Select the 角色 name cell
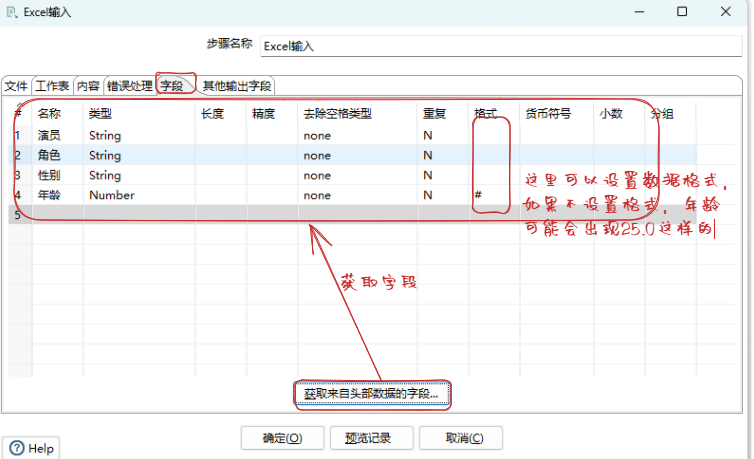754x459 pixels. [58, 155]
